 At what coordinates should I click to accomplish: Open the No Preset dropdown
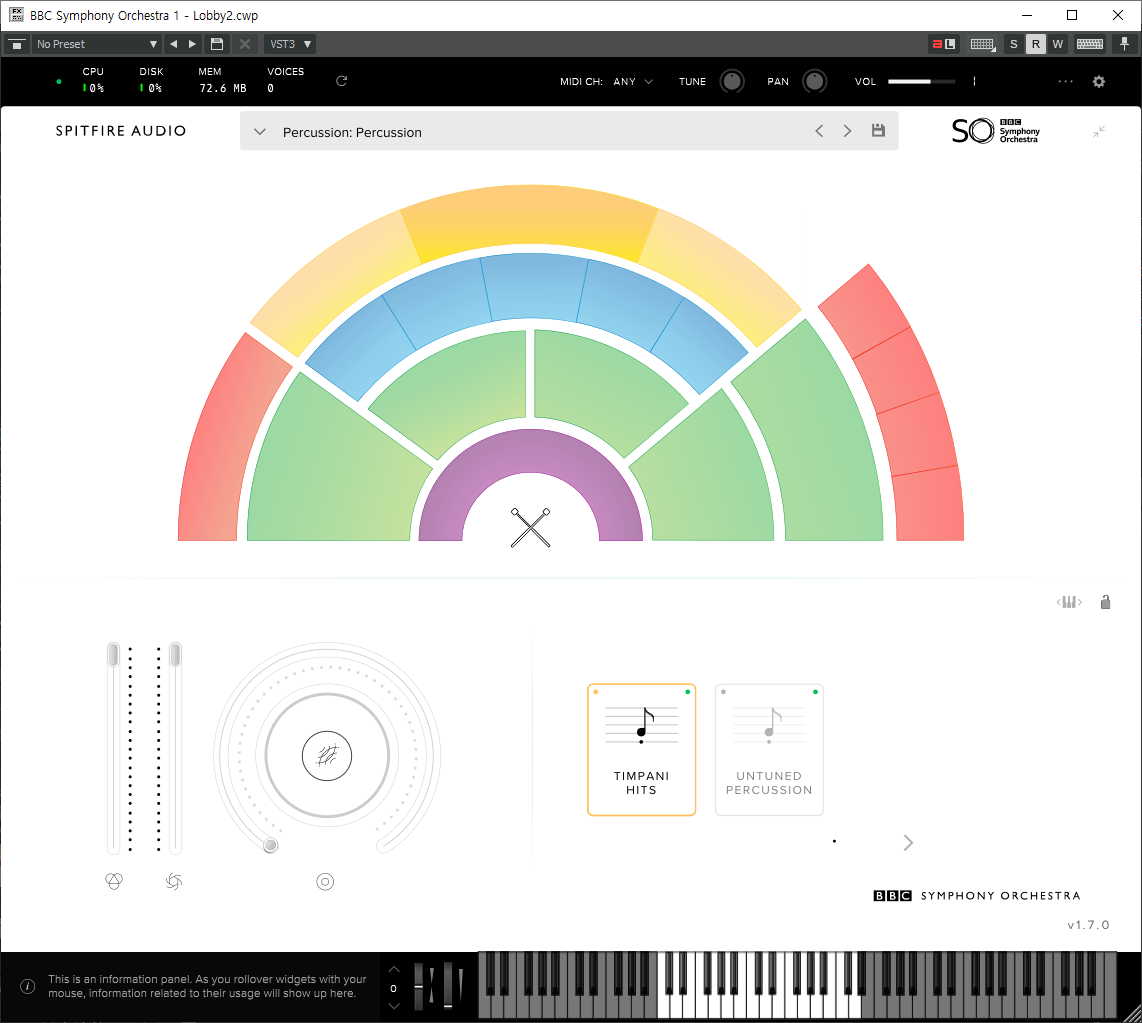click(95, 44)
